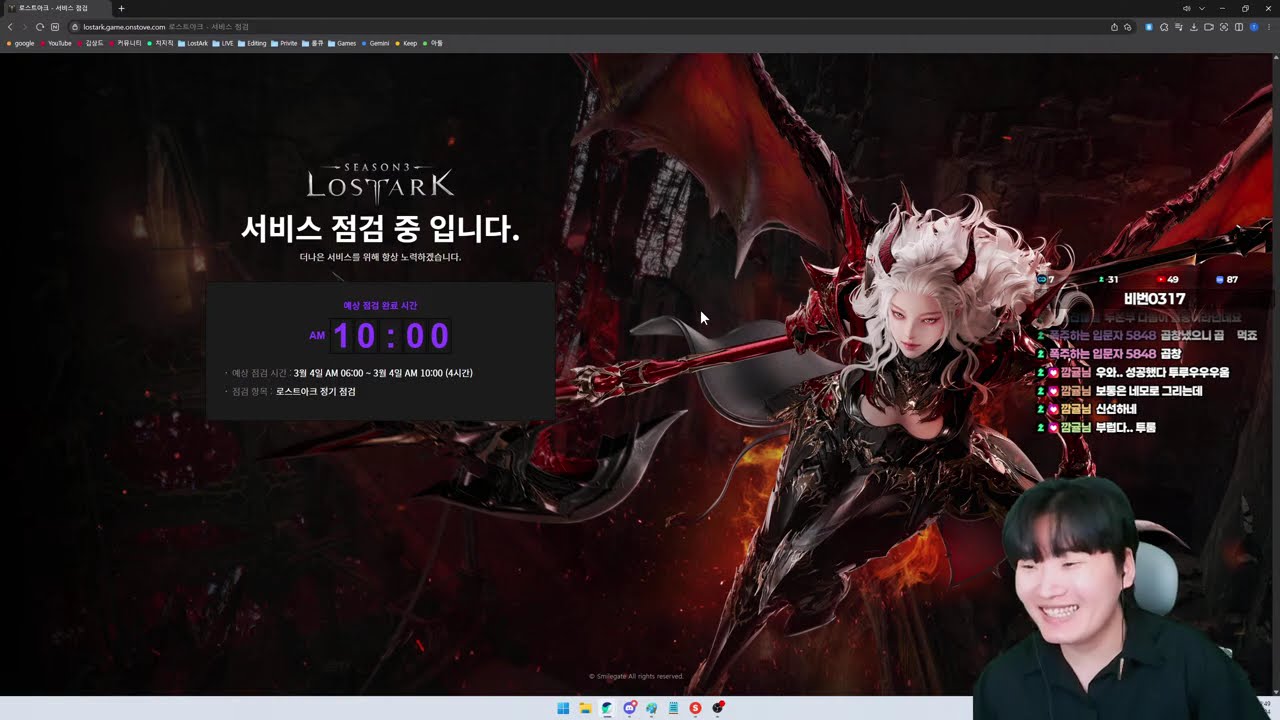Click the screen capture icon in toolbar
This screenshot has height=720, width=1280.
click(1224, 27)
